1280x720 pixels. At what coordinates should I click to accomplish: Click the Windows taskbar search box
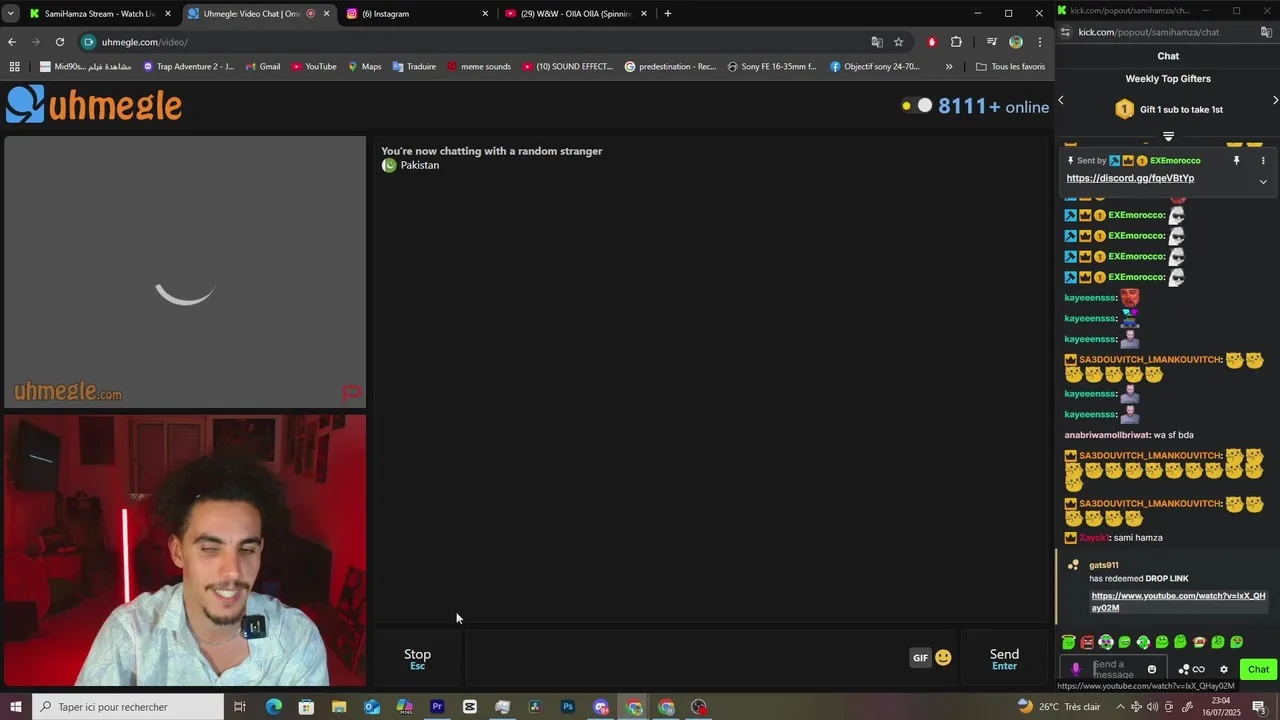pyautogui.click(x=127, y=707)
